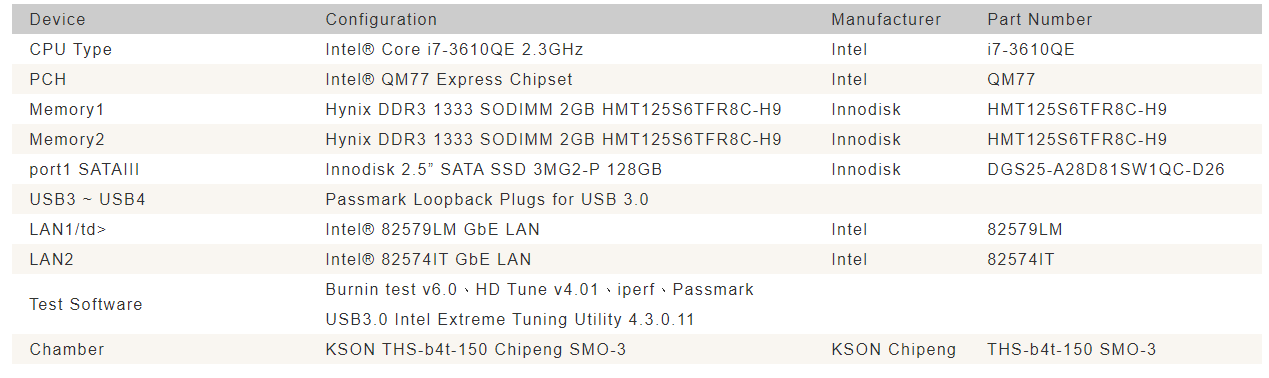Click the Configuration column header
Screen dimensions: 1269x378
point(381,19)
